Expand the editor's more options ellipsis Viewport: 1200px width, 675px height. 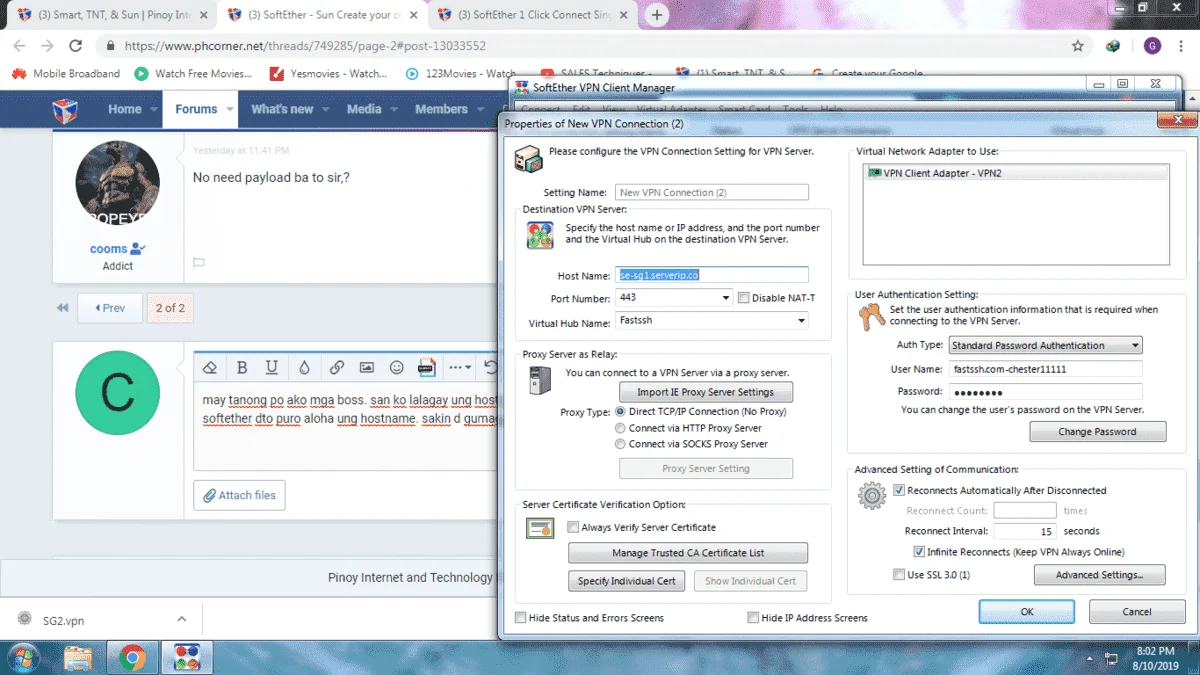coord(460,368)
